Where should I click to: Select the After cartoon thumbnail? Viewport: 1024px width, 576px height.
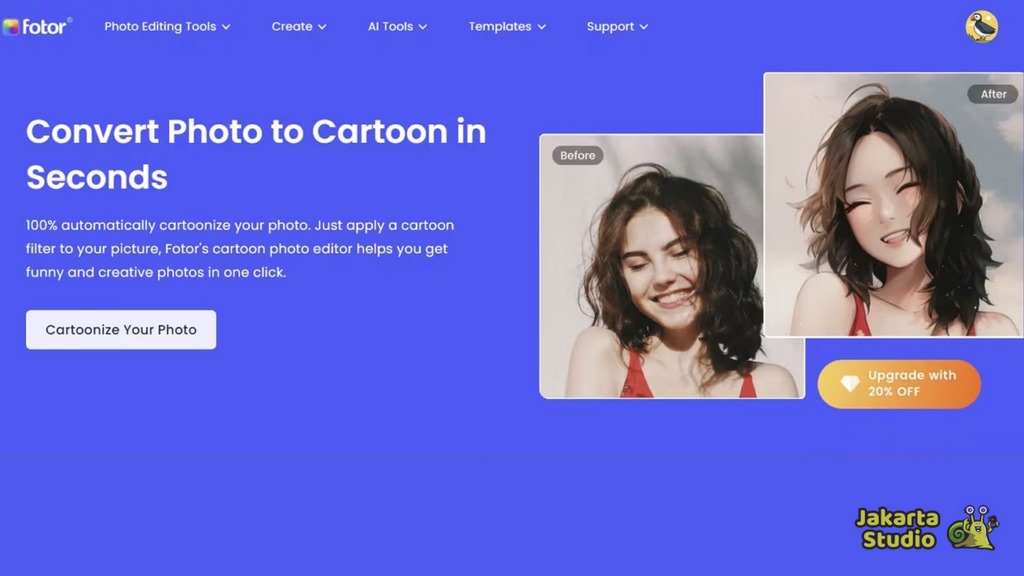coord(893,204)
